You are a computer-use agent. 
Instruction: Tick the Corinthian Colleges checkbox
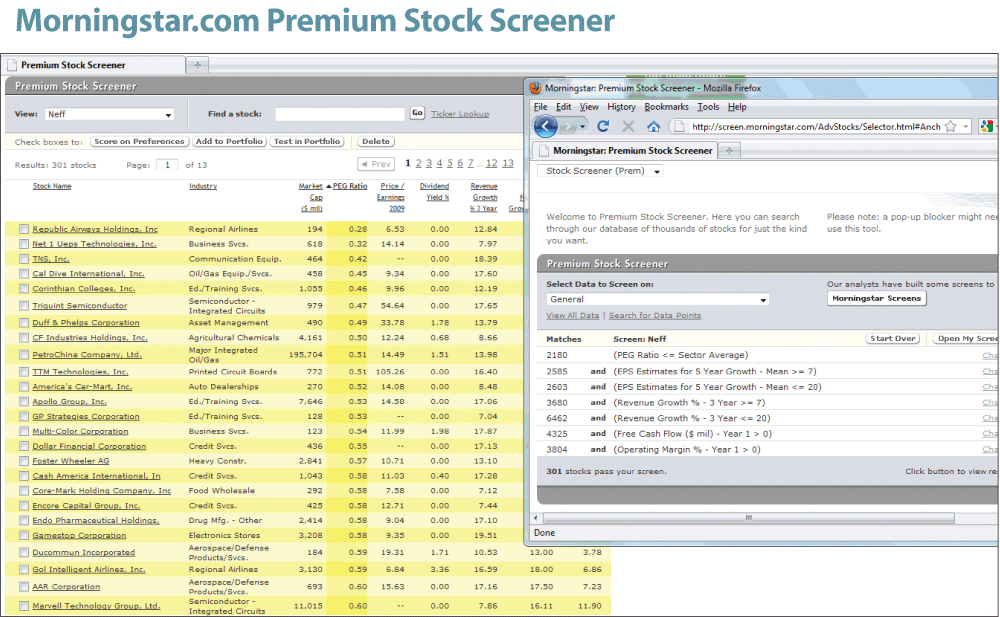pyautogui.click(x=24, y=288)
